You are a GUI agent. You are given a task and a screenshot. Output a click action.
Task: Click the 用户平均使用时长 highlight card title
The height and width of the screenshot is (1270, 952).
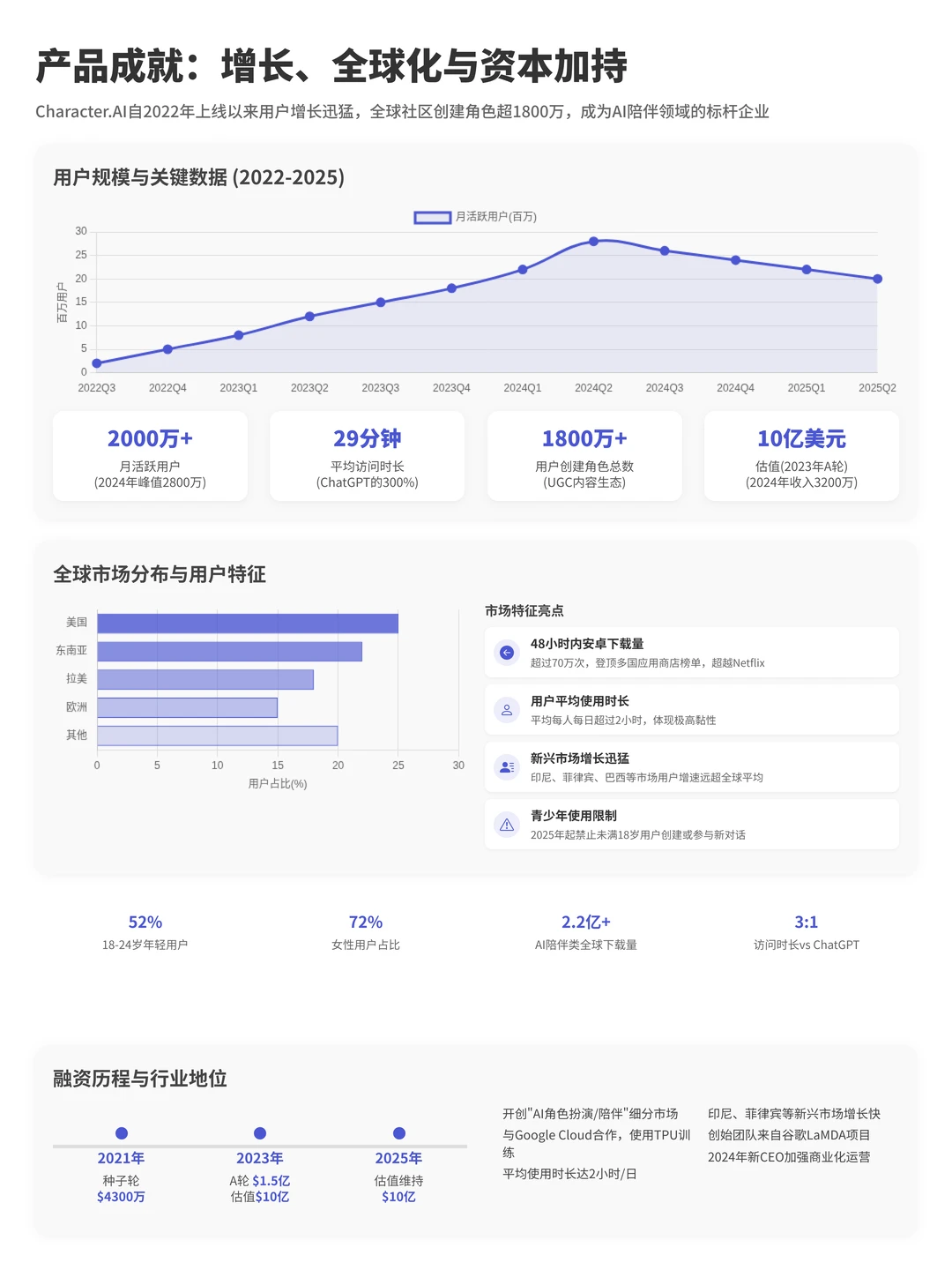(x=580, y=701)
